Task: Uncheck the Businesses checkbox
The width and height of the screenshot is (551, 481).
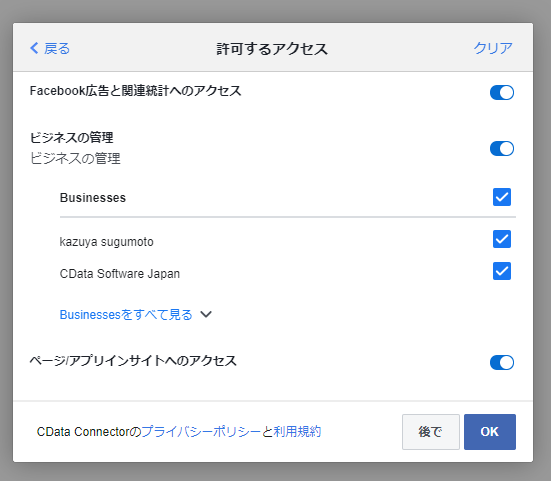Action: (x=502, y=197)
